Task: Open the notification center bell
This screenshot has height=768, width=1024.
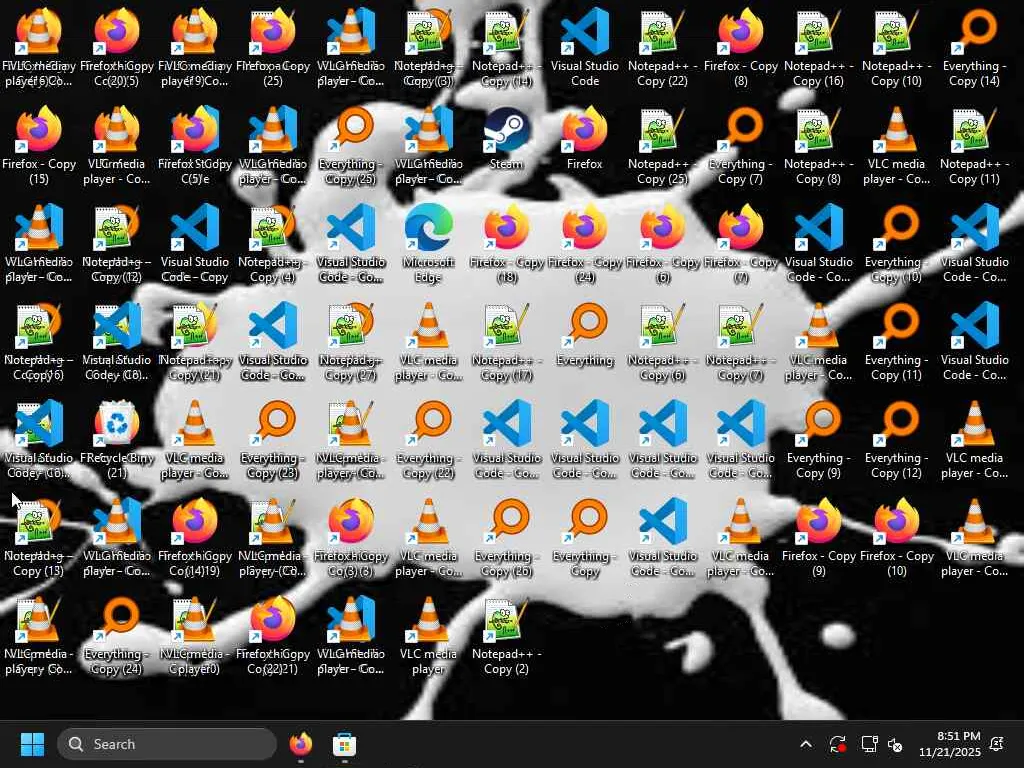Action: click(997, 744)
